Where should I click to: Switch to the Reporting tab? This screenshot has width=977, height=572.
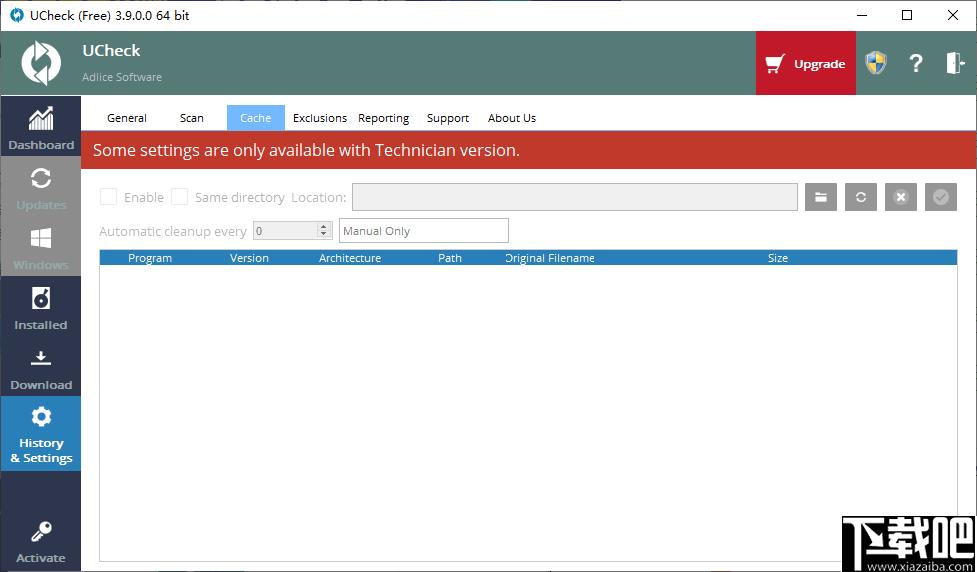(x=383, y=118)
